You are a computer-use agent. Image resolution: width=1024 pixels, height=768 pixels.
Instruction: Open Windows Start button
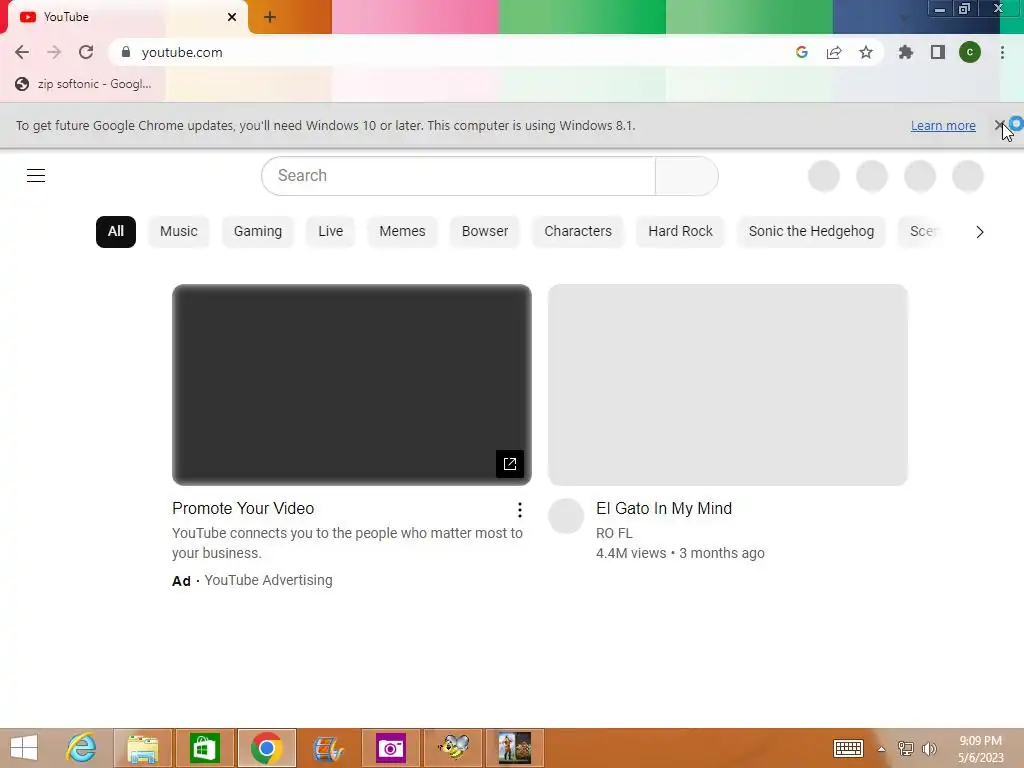(24, 748)
